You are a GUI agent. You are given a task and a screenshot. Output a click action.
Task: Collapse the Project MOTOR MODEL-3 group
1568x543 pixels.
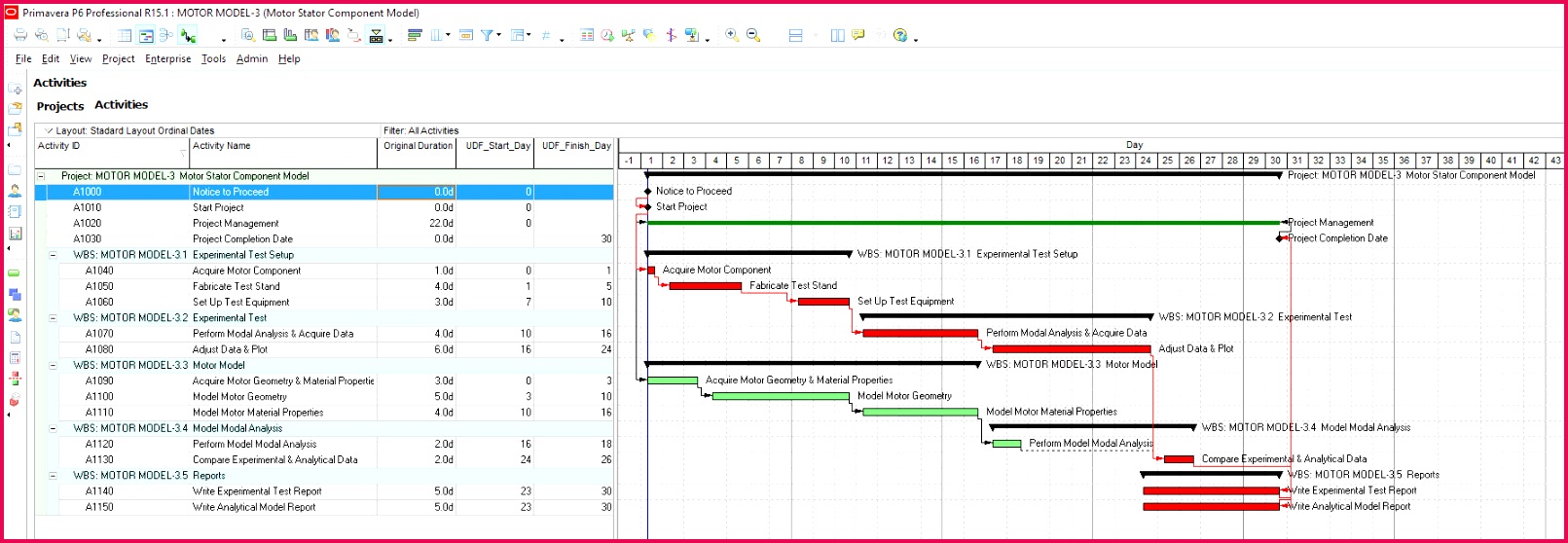[41, 176]
